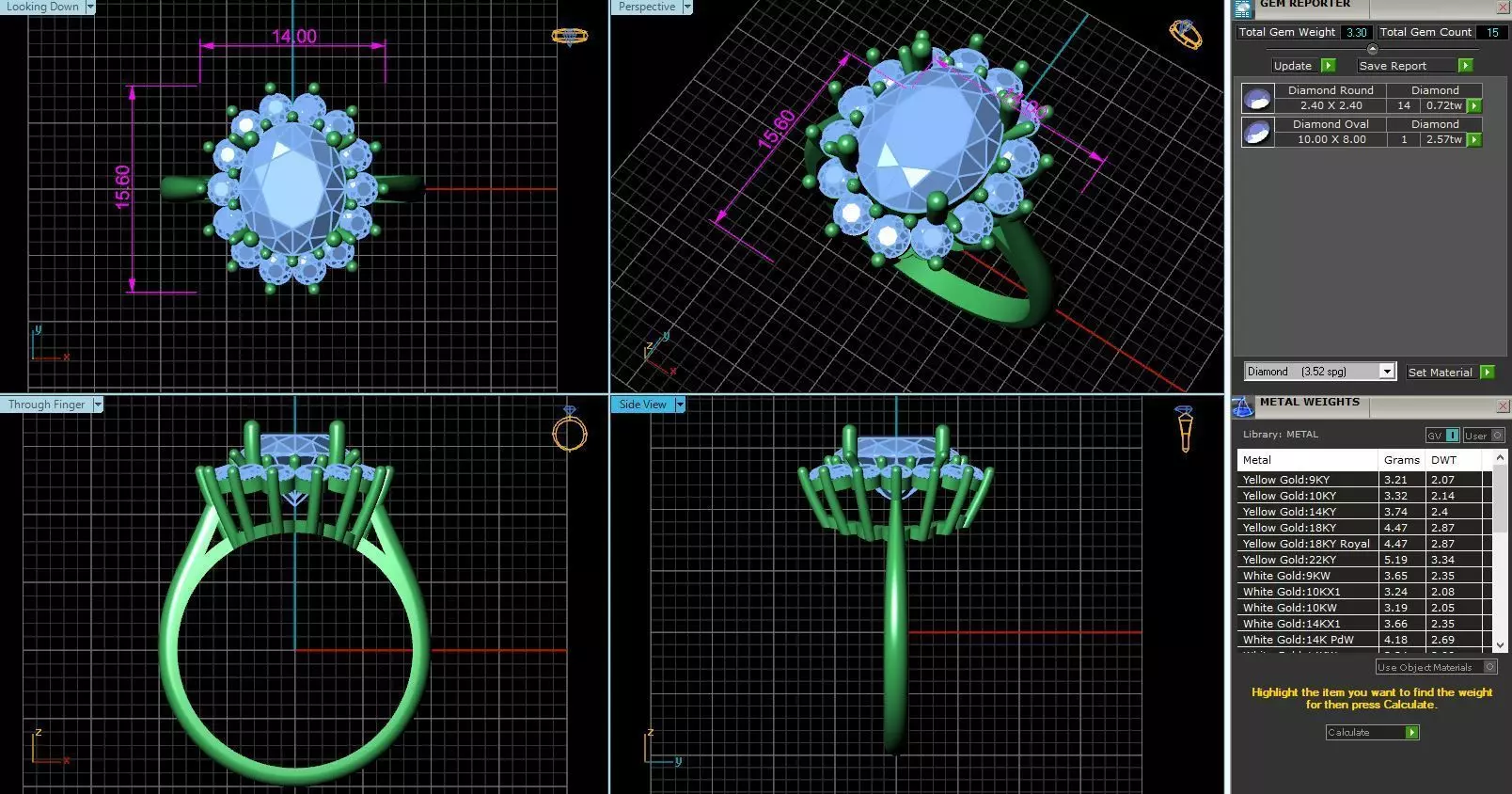Click the Calculate button
The width and height of the screenshot is (1512, 794).
1372,733
